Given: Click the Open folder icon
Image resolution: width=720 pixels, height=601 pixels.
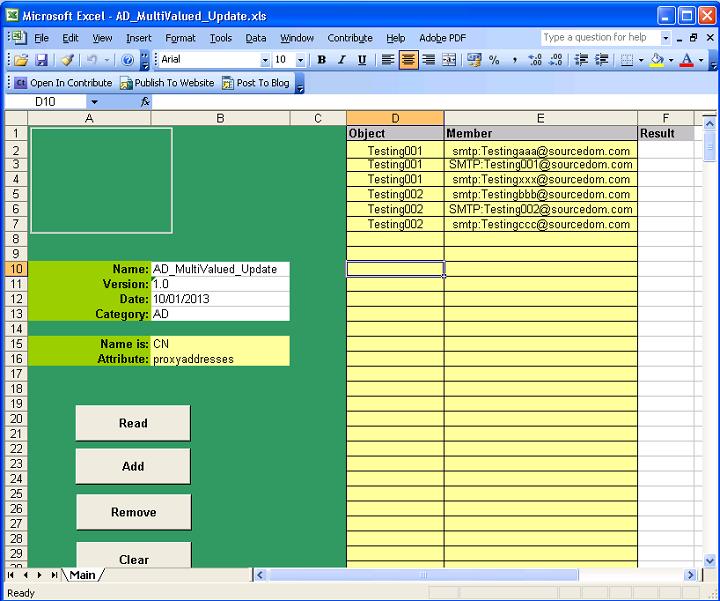Looking at the screenshot, I should tap(21, 60).
